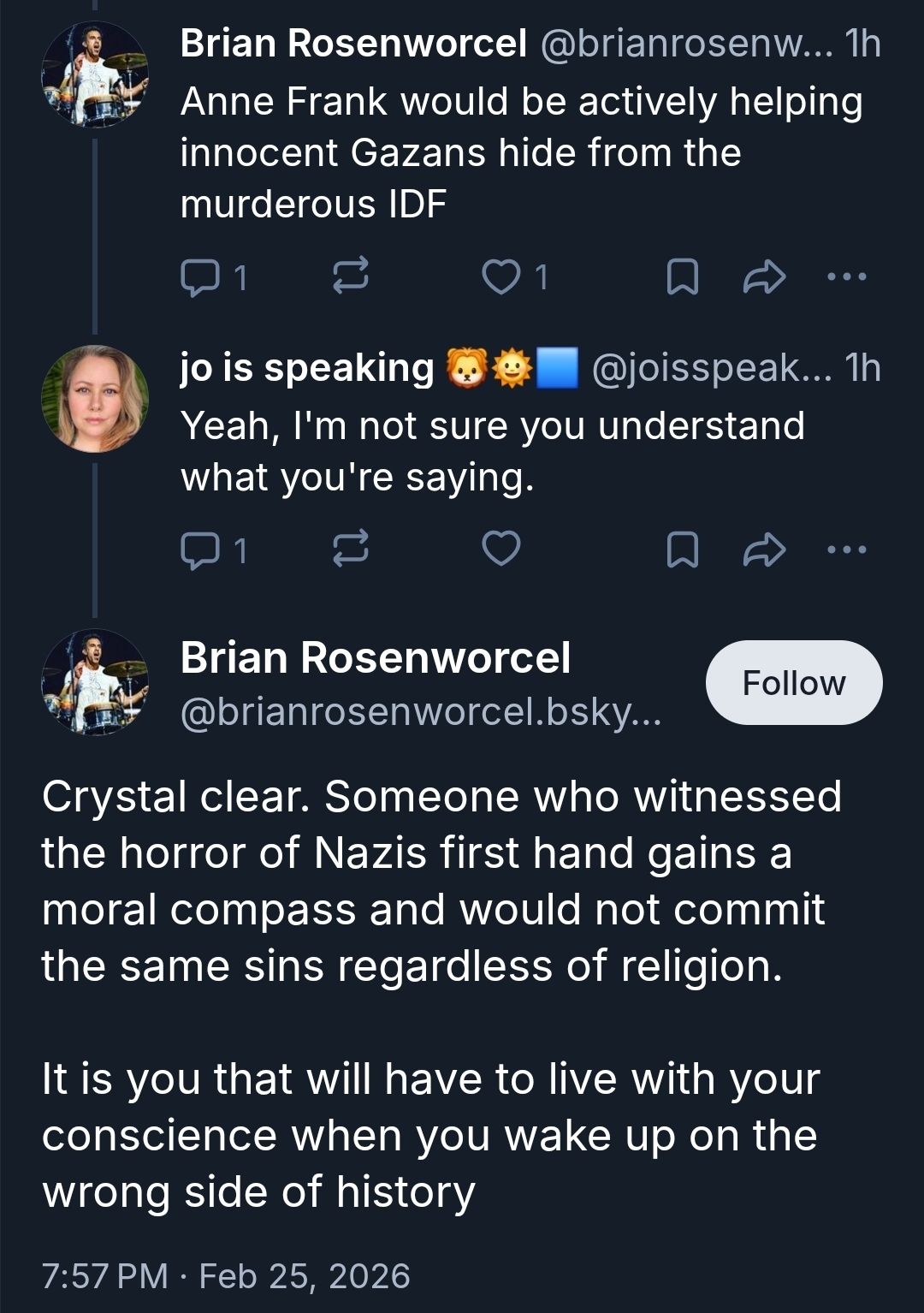924x1313 pixels.
Task: Open Brian's avatar on the main post
Action: click(x=95, y=682)
